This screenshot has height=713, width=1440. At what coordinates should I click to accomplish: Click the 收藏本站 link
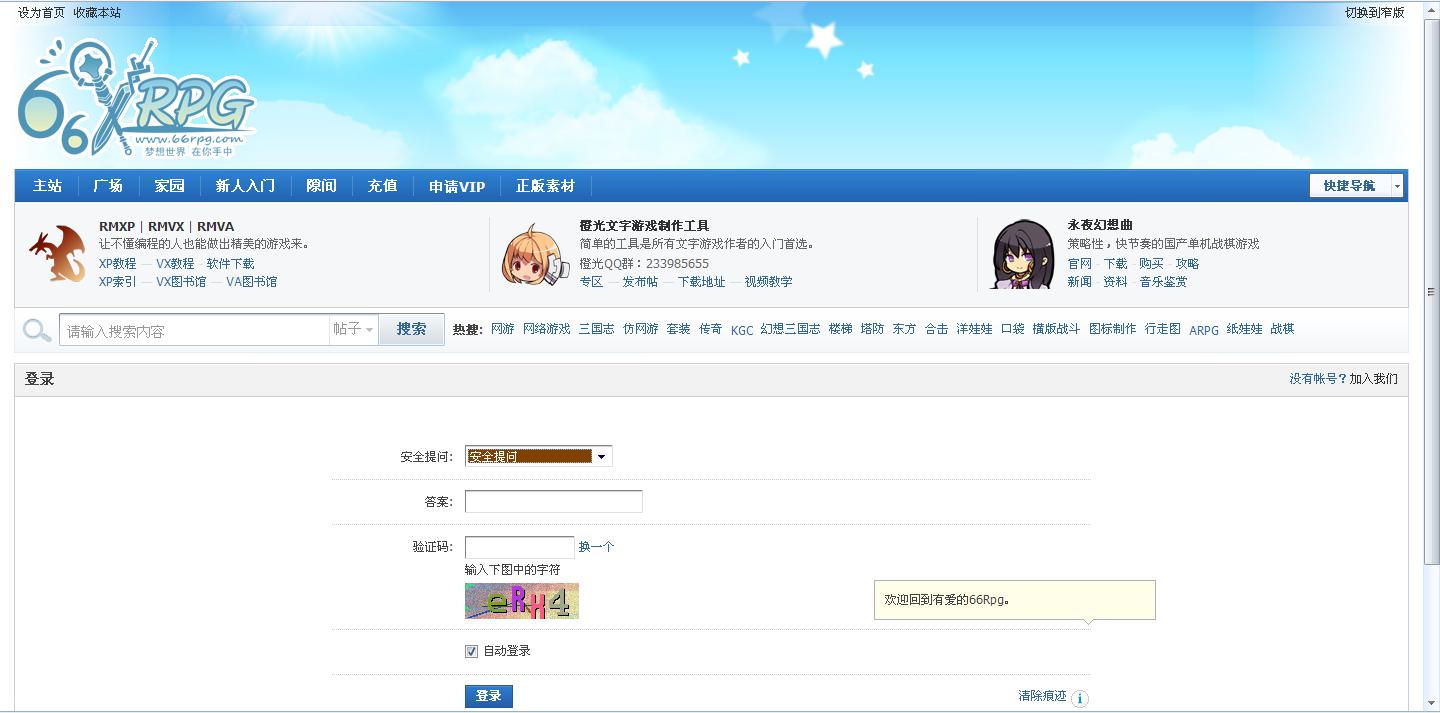[97, 13]
